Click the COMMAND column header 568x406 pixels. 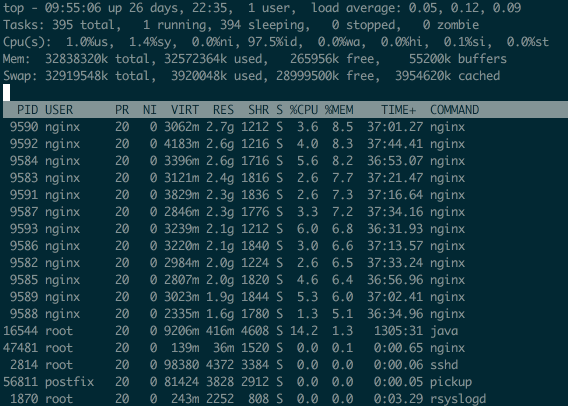point(455,110)
